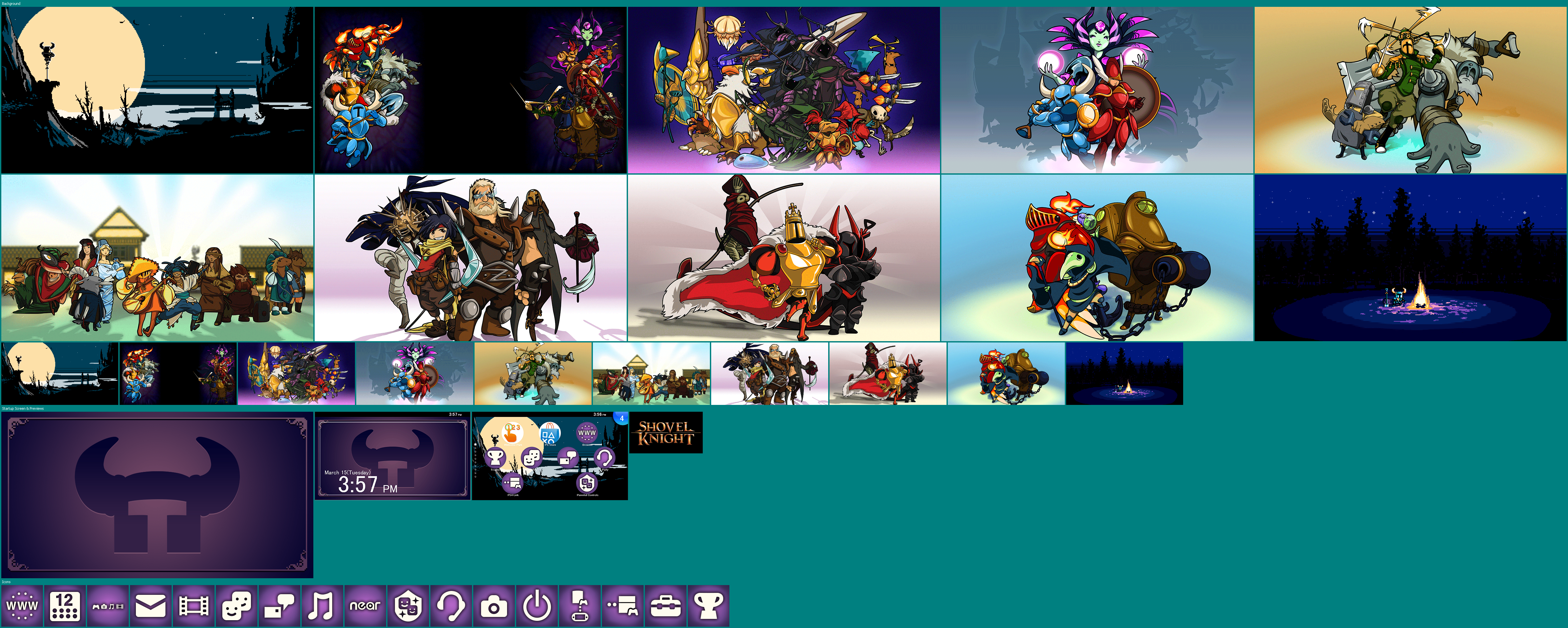This screenshot has height=628, width=1568.
Task: Click the friends smiley faces icon in Icons row
Action: [x=236, y=606]
